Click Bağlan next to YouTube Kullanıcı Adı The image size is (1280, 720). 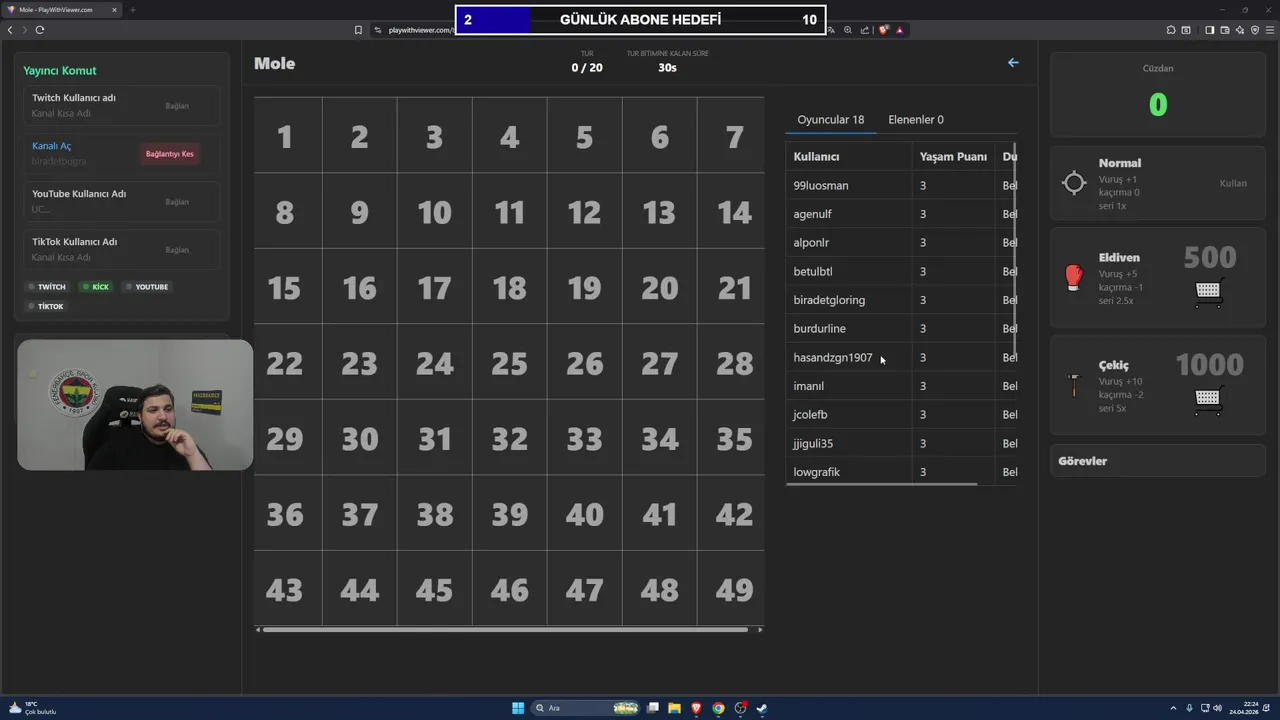coord(177,201)
